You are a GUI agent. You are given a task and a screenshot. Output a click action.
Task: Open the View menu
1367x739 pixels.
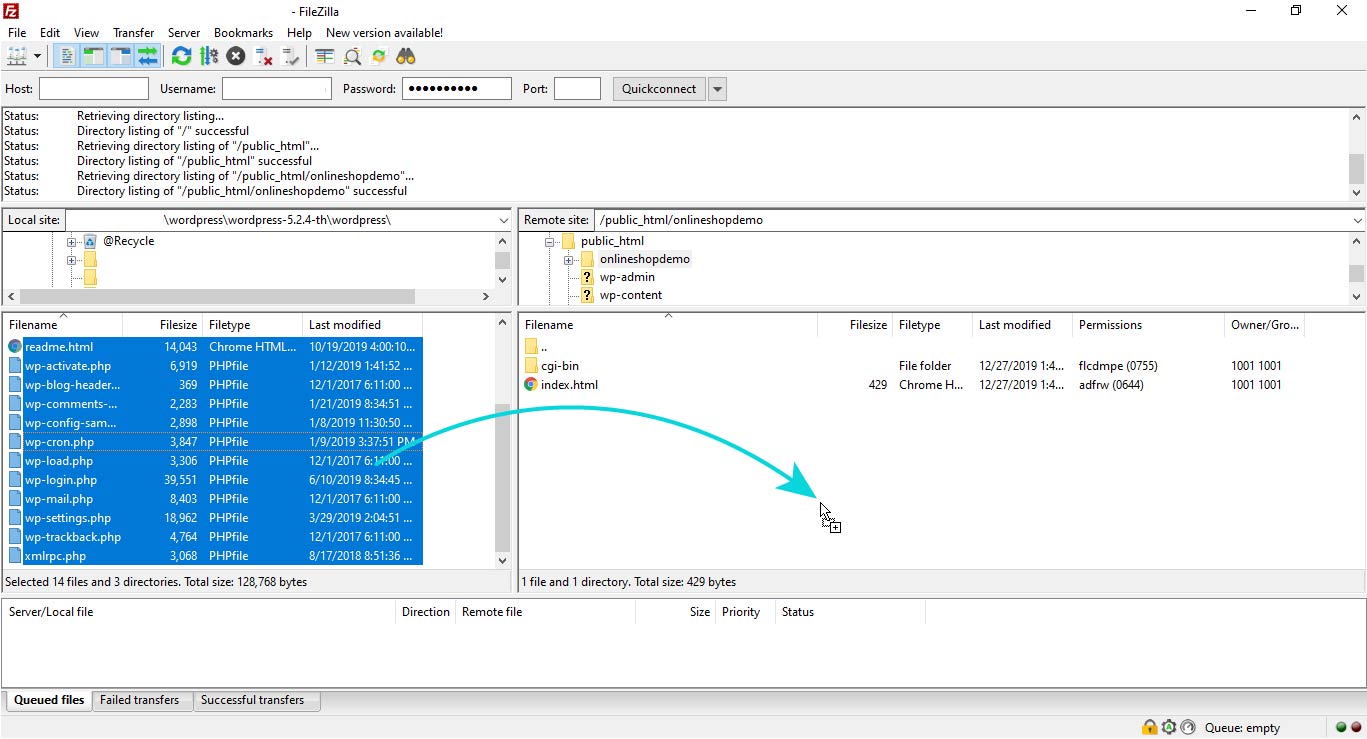[x=86, y=33]
